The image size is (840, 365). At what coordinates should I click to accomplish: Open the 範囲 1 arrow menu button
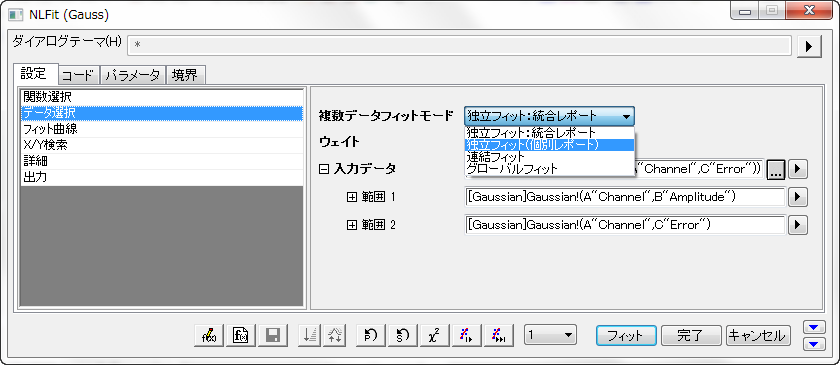tap(798, 197)
